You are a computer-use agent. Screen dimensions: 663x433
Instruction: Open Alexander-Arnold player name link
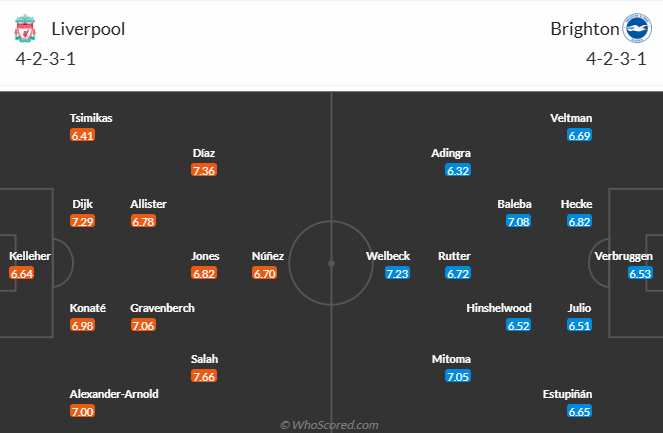[x=113, y=394]
